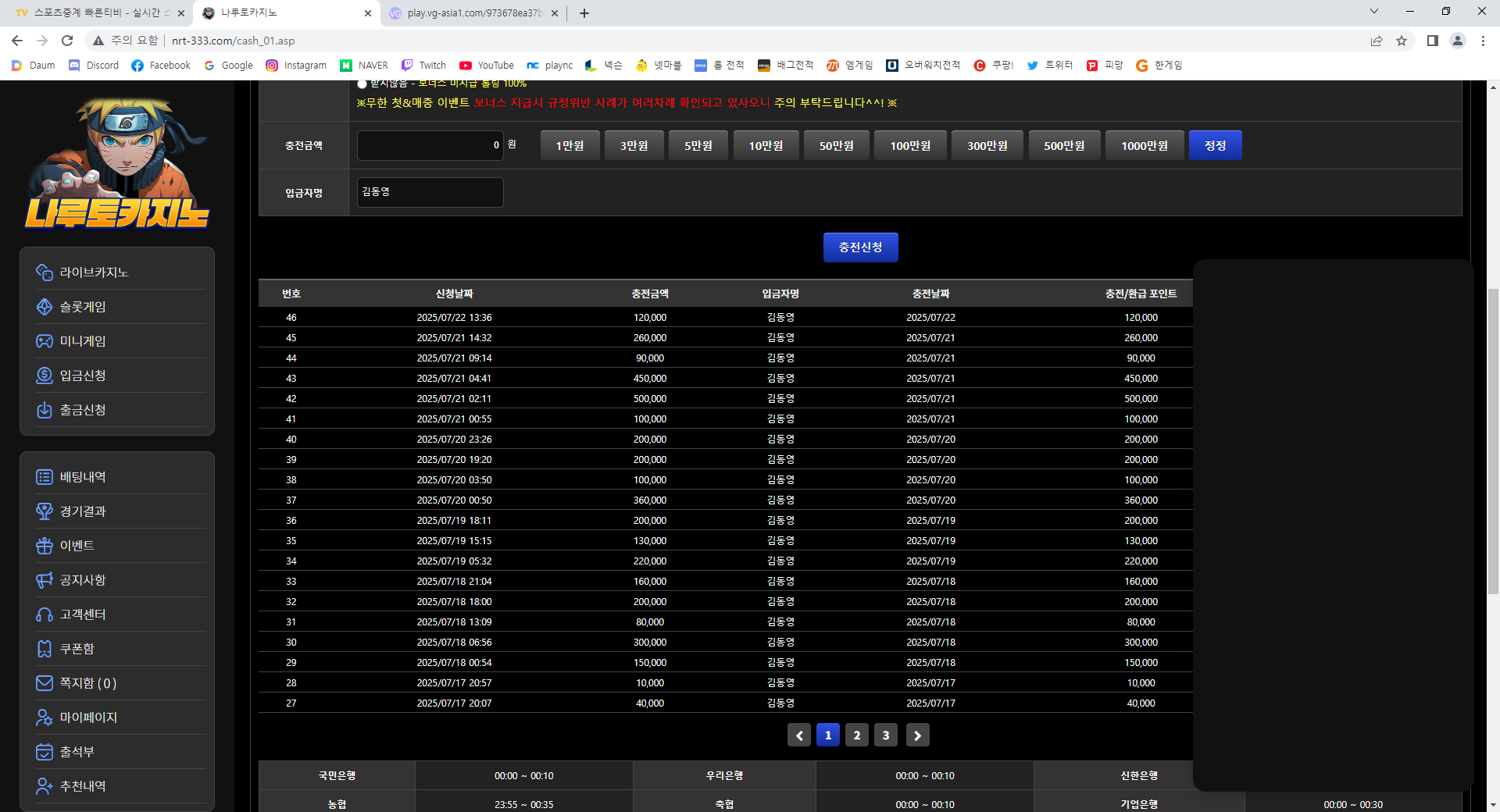Image resolution: width=1500 pixels, height=812 pixels.
Task: Open the Instagram bookmark
Action: [x=296, y=66]
